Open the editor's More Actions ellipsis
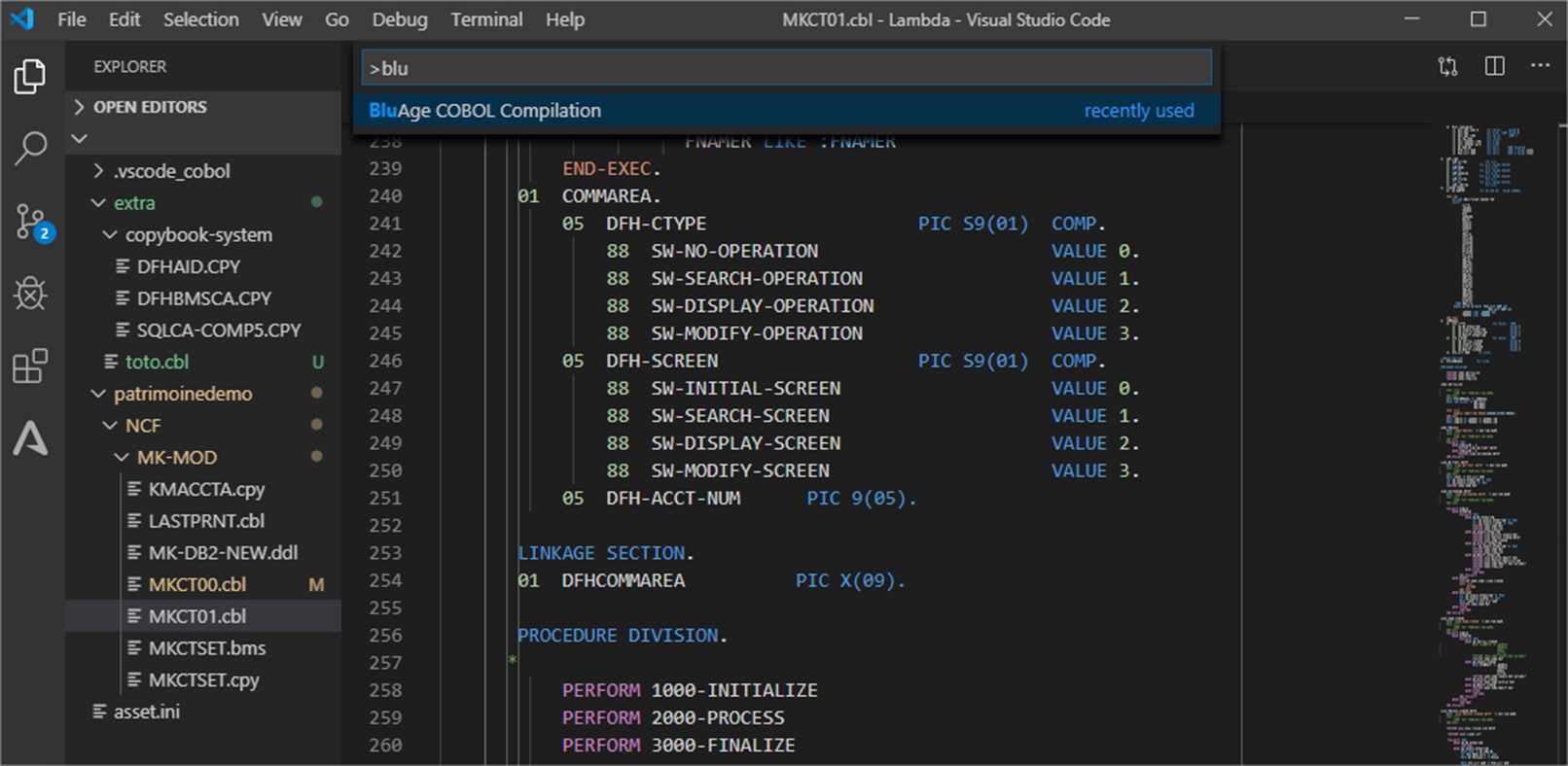 point(1540,66)
